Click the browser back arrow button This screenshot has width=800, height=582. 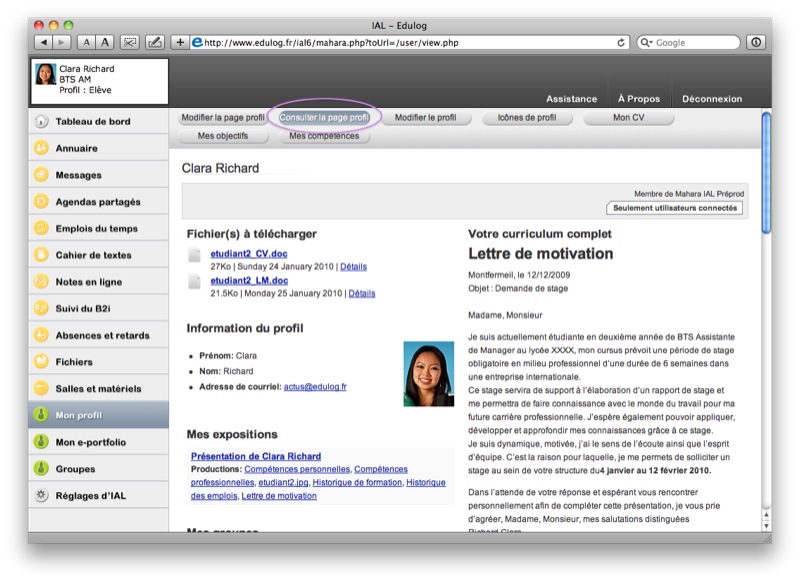coord(43,42)
